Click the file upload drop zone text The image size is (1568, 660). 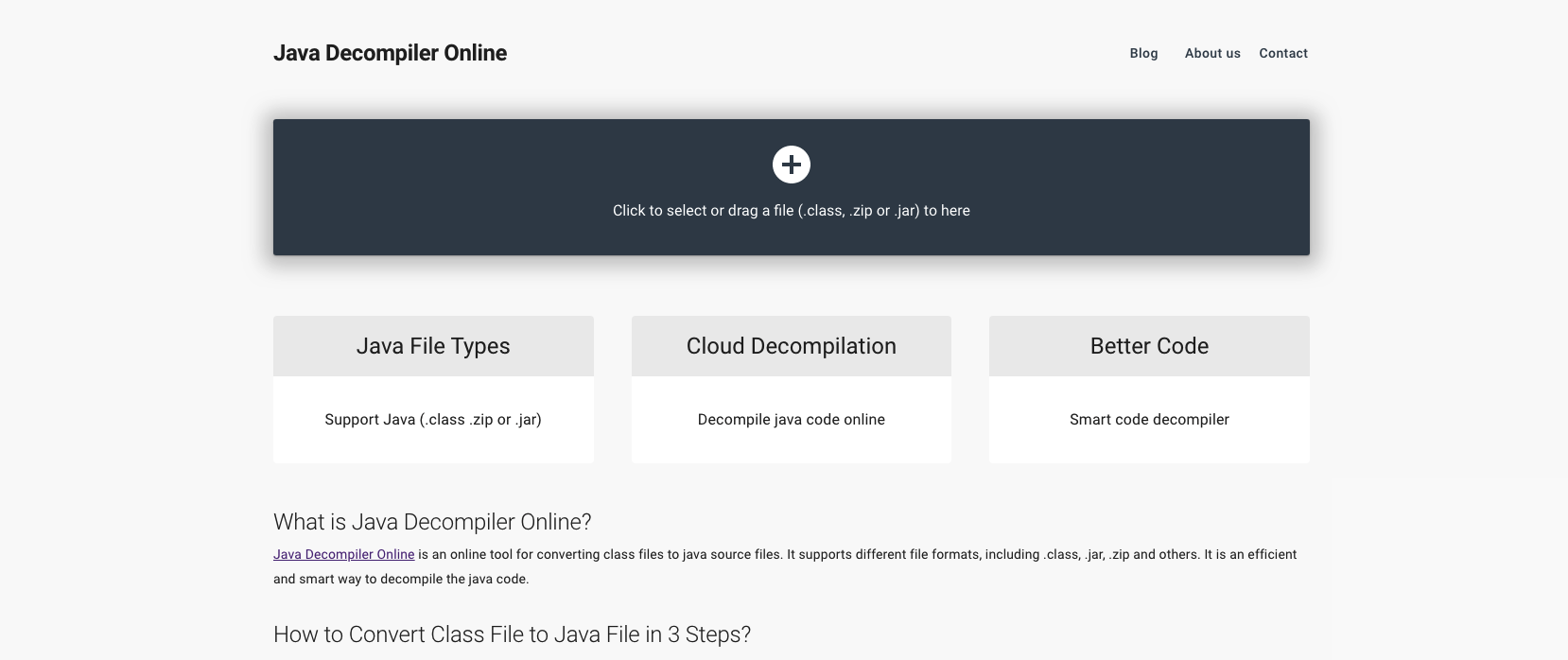tap(792, 211)
